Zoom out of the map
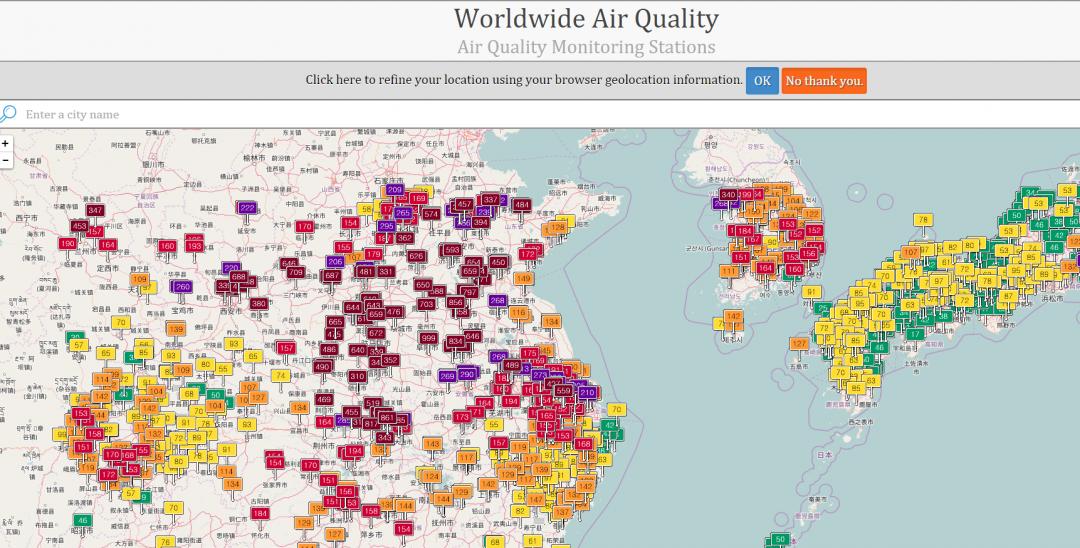Screen dimensions: 1080x548 pyautogui.click(x=6, y=159)
